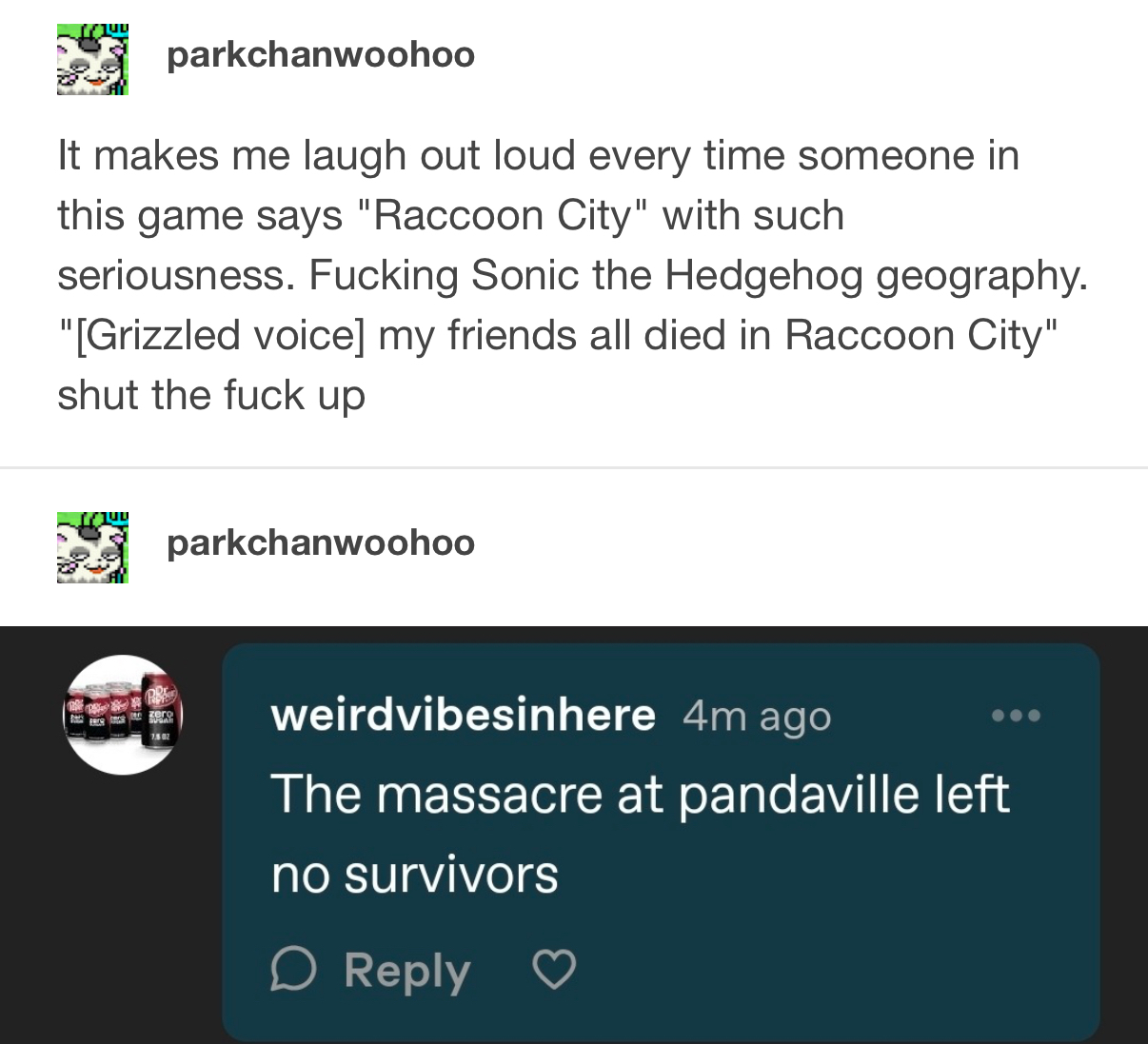
Task: Like the comment with the heart icon
Action: coord(554,970)
